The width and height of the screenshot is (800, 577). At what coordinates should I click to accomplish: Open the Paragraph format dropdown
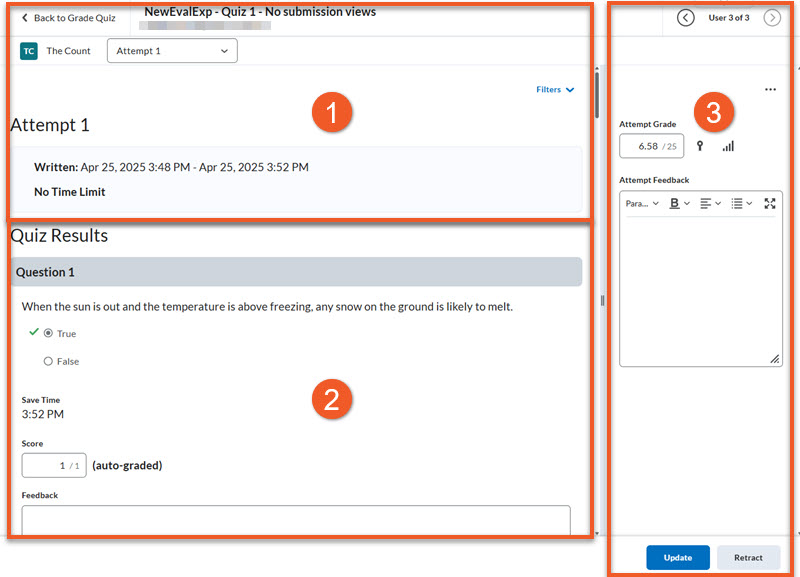click(x=641, y=203)
